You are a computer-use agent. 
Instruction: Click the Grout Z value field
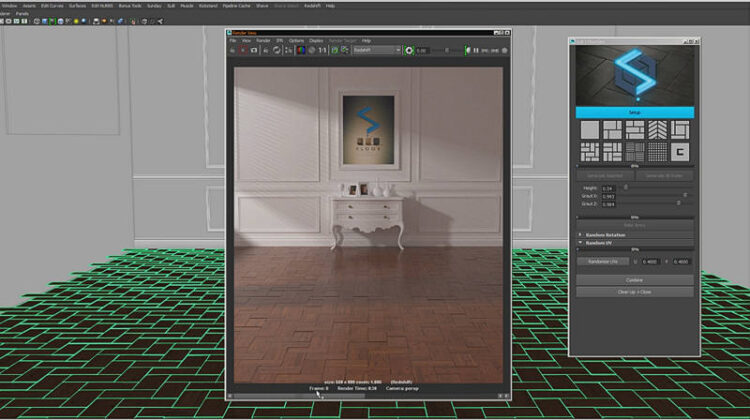click(608, 204)
